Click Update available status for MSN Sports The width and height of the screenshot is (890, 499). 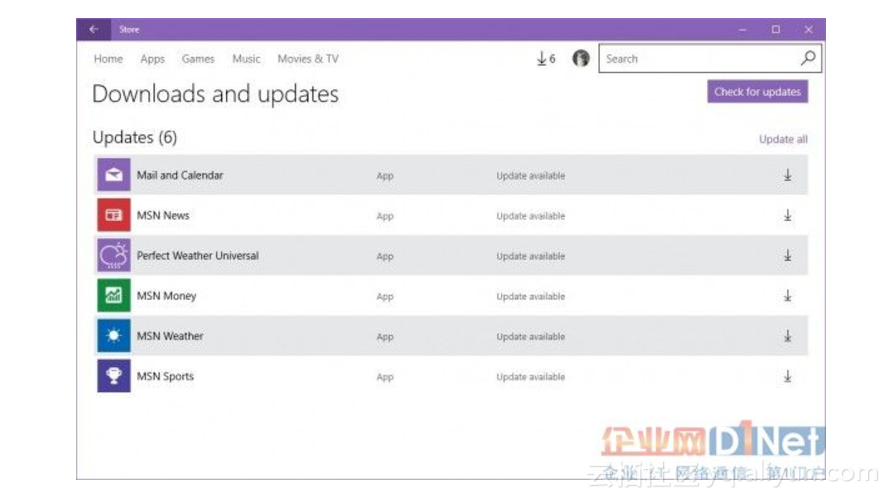click(531, 377)
